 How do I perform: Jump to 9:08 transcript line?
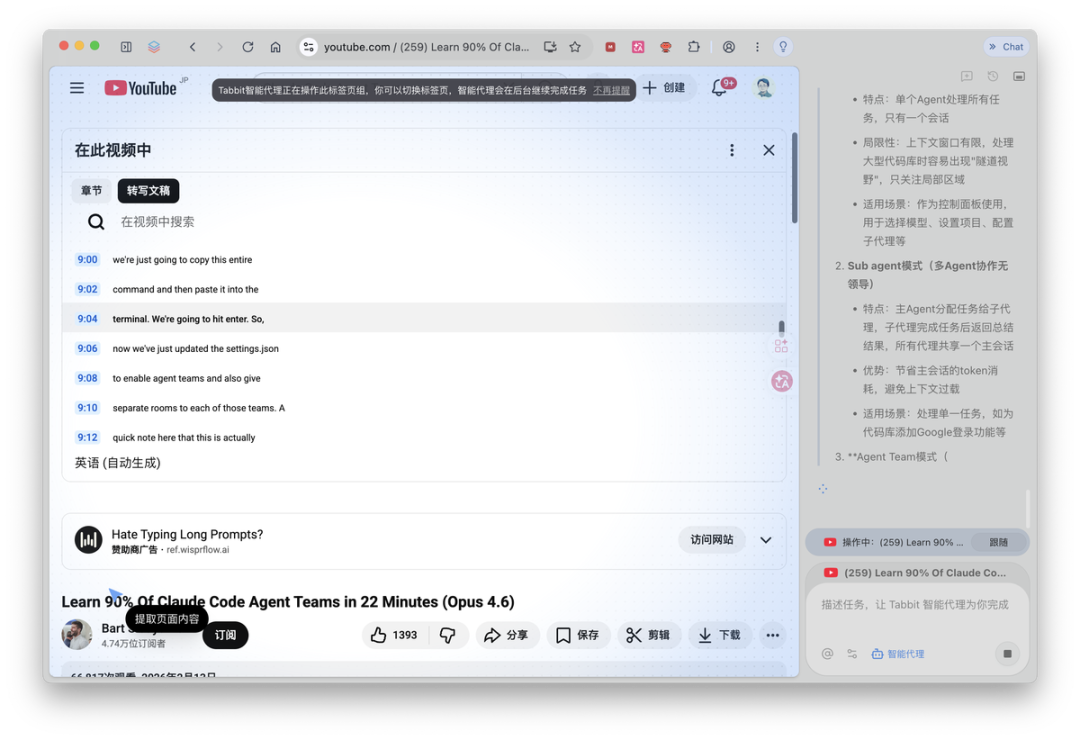click(424, 378)
